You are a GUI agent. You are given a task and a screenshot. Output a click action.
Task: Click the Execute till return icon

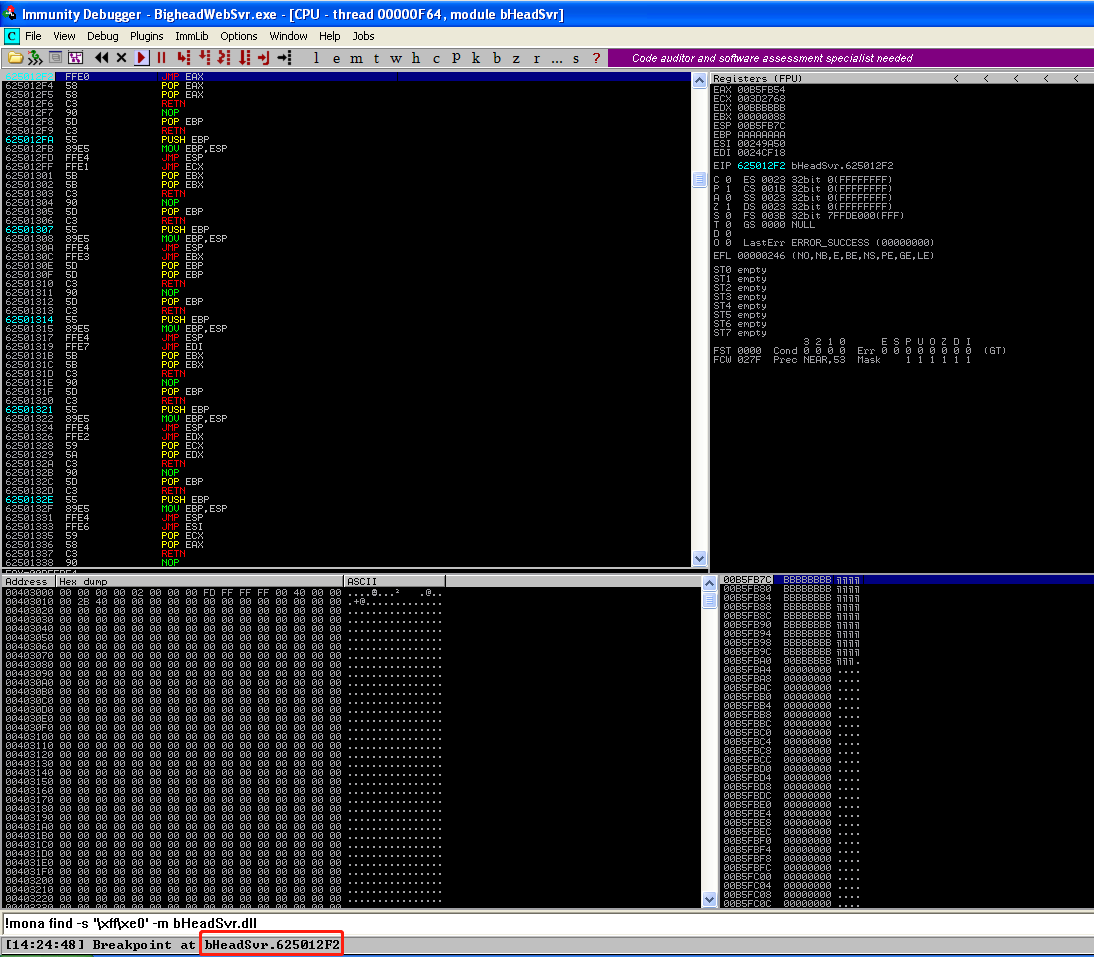point(264,58)
